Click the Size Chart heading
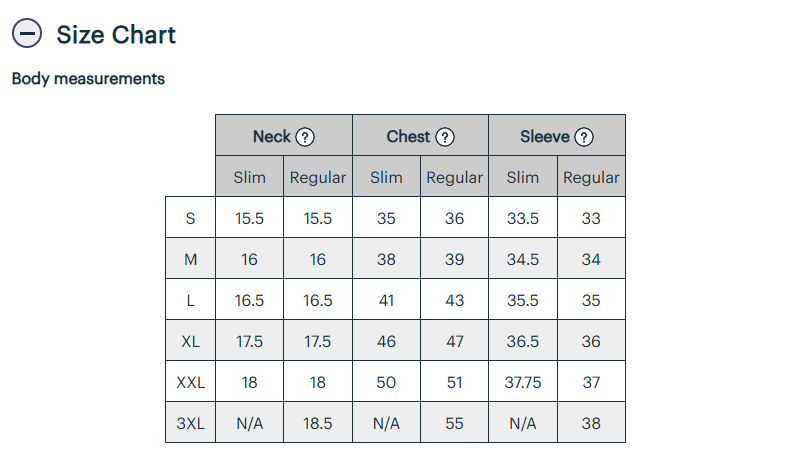Image resolution: width=798 pixels, height=468 pixels. [x=116, y=35]
